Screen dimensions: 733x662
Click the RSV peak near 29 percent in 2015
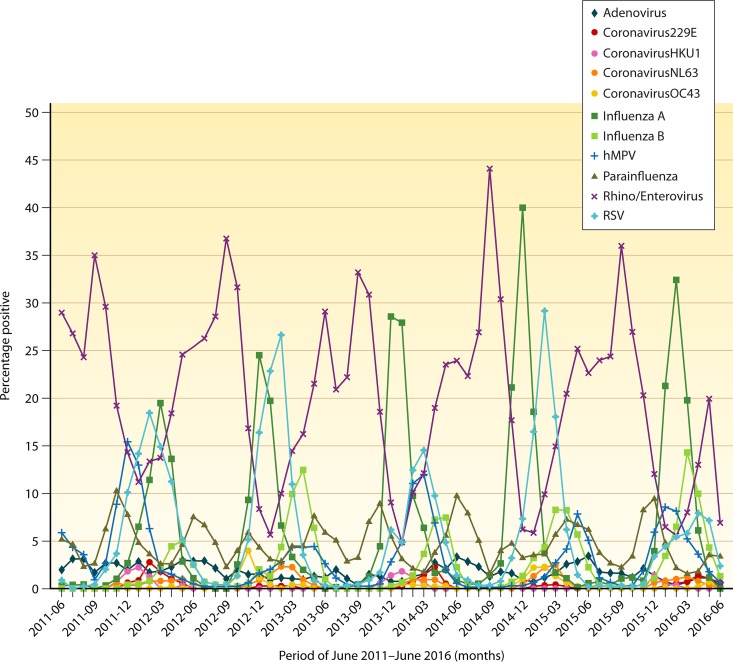pyautogui.click(x=544, y=311)
